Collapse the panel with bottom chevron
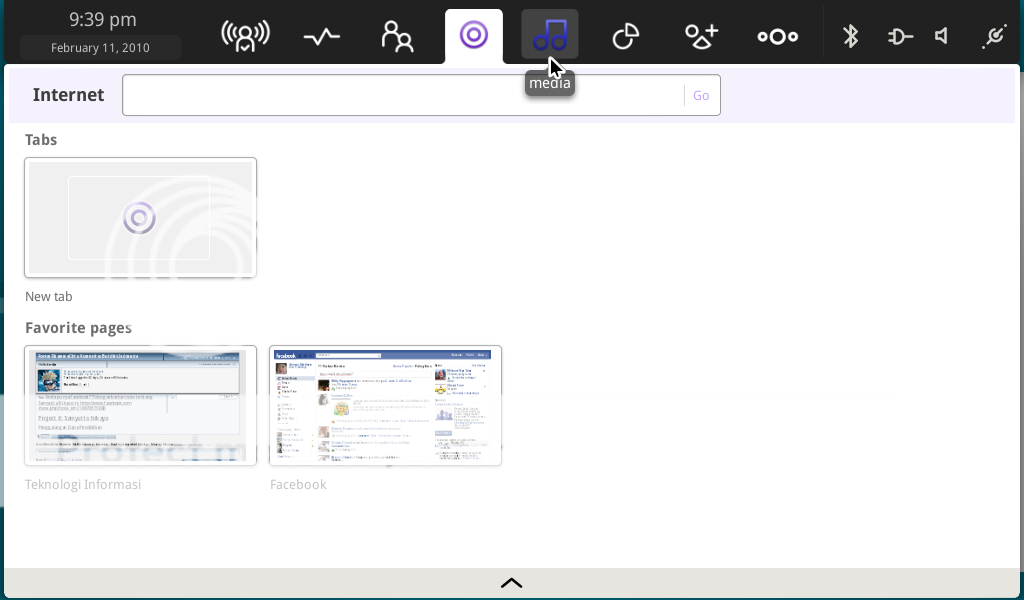The width and height of the screenshot is (1024, 600). (511, 583)
